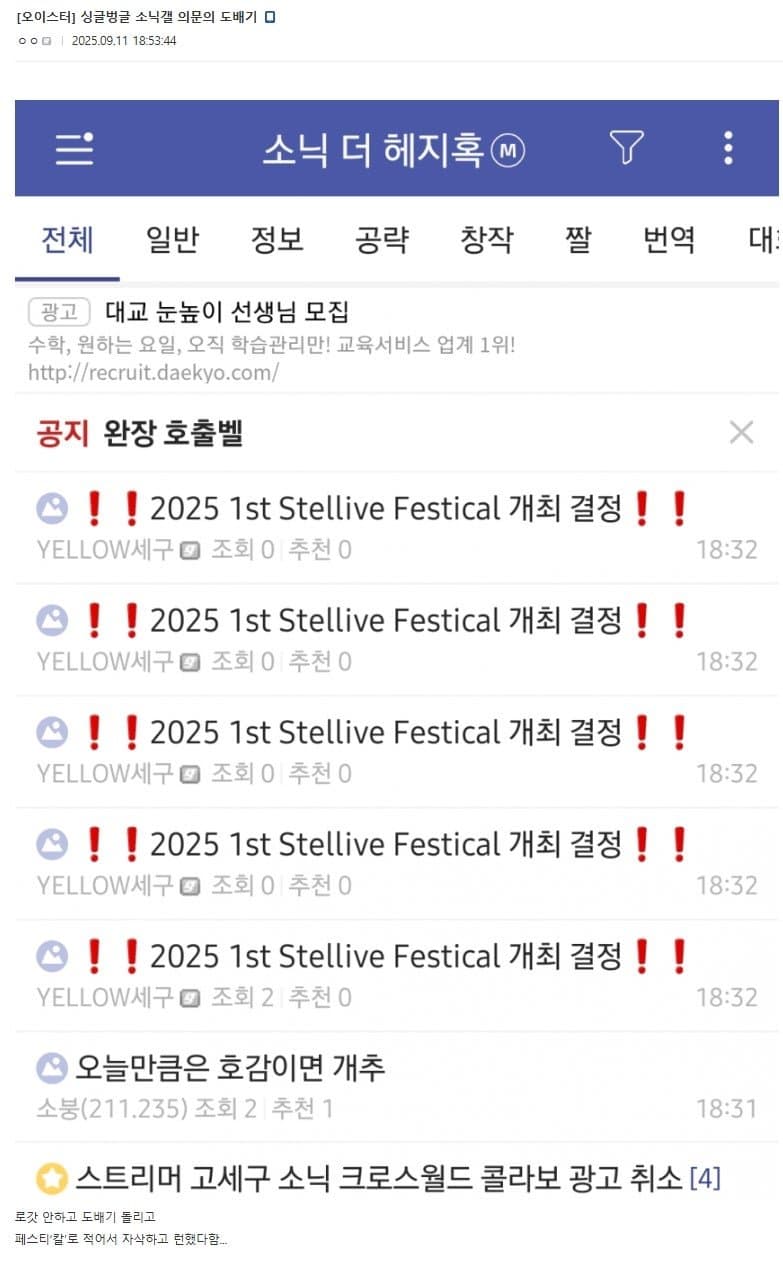The width and height of the screenshot is (783, 1262).
Task: Click the circled M minor gallery badge
Action: (508, 151)
